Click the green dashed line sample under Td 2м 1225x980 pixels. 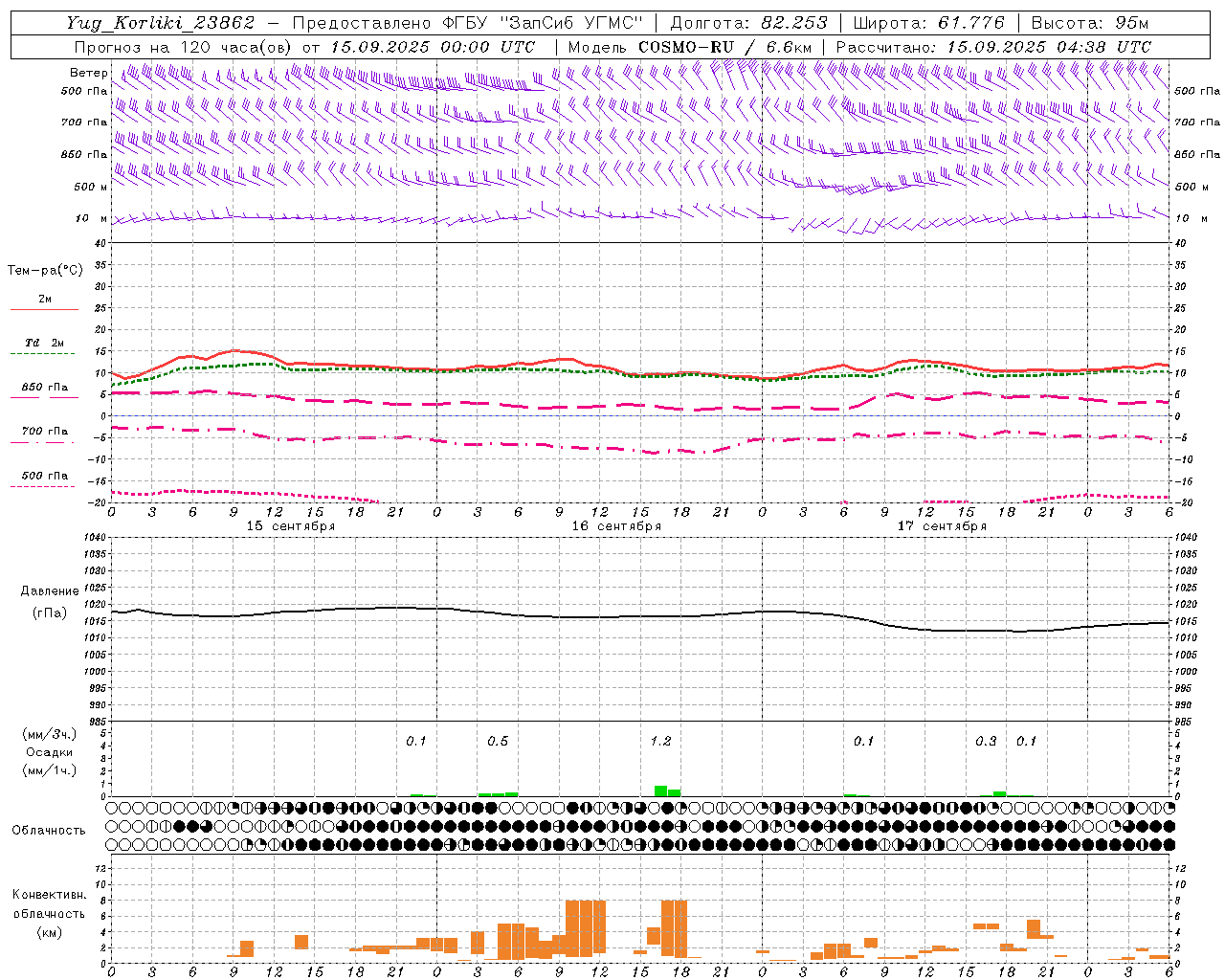(x=42, y=354)
